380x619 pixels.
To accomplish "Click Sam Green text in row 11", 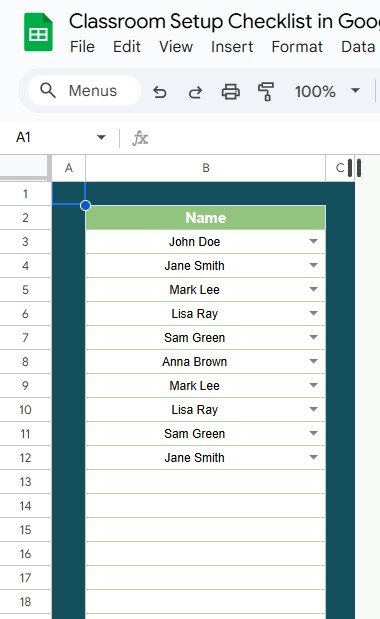I will click(195, 434).
